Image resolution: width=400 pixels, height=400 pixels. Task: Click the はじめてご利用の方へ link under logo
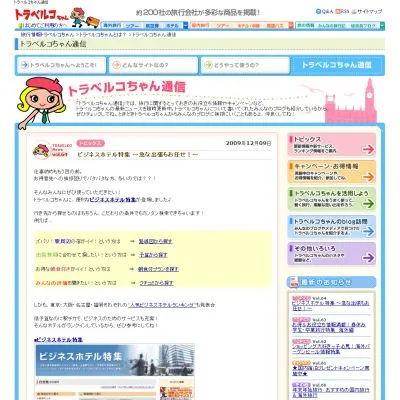44,25
